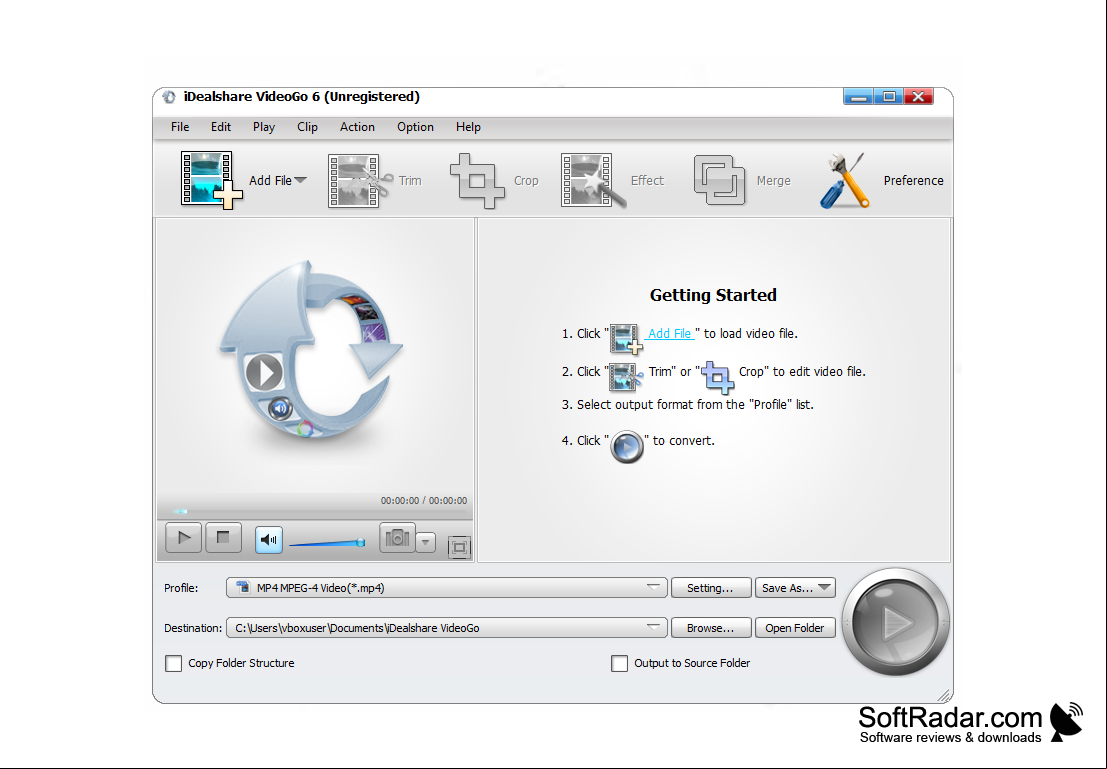Click the Setting... button
Screen dimensions: 1107x769
click(710, 588)
